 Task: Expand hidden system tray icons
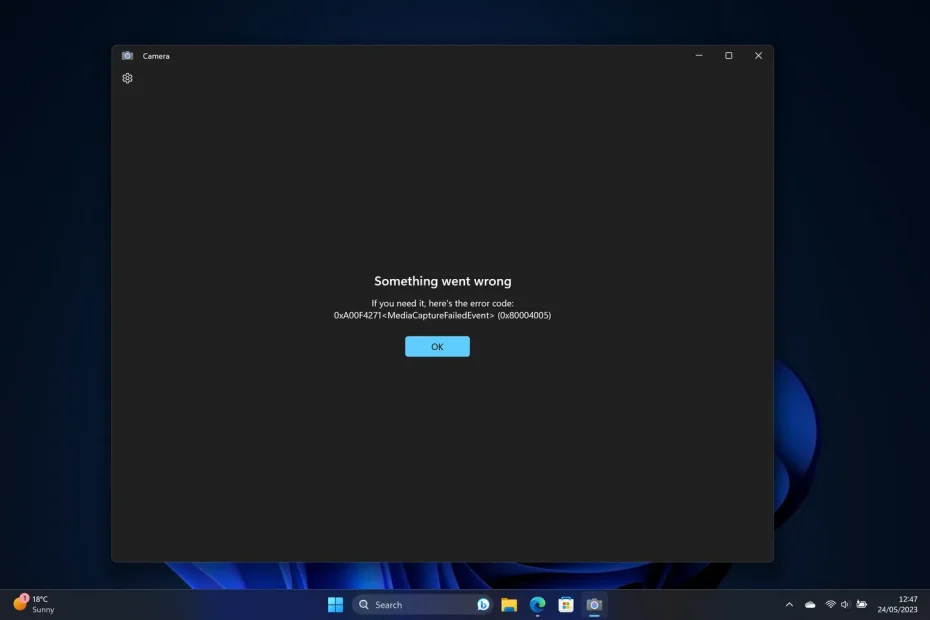(789, 604)
